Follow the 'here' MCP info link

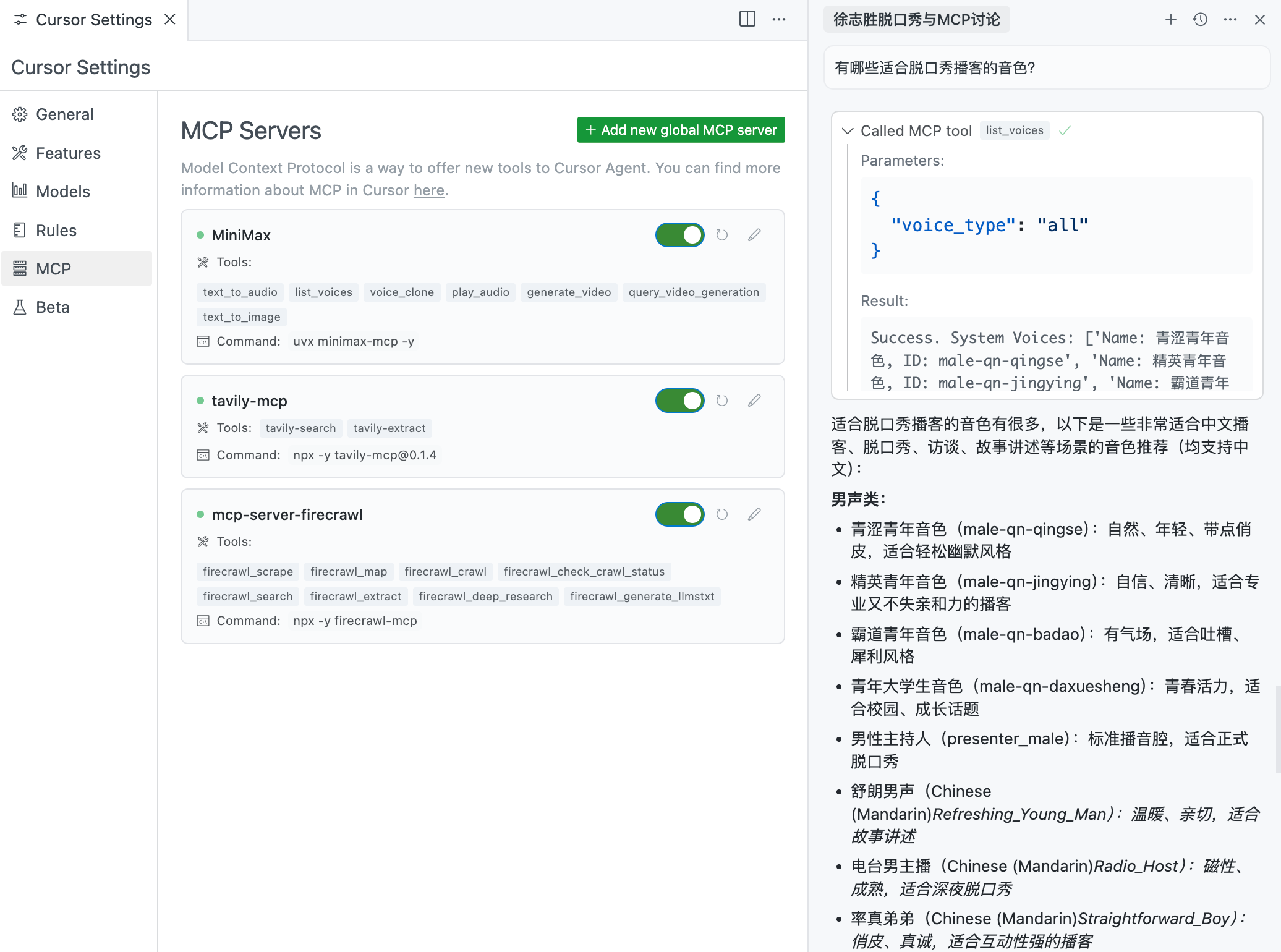tap(428, 190)
